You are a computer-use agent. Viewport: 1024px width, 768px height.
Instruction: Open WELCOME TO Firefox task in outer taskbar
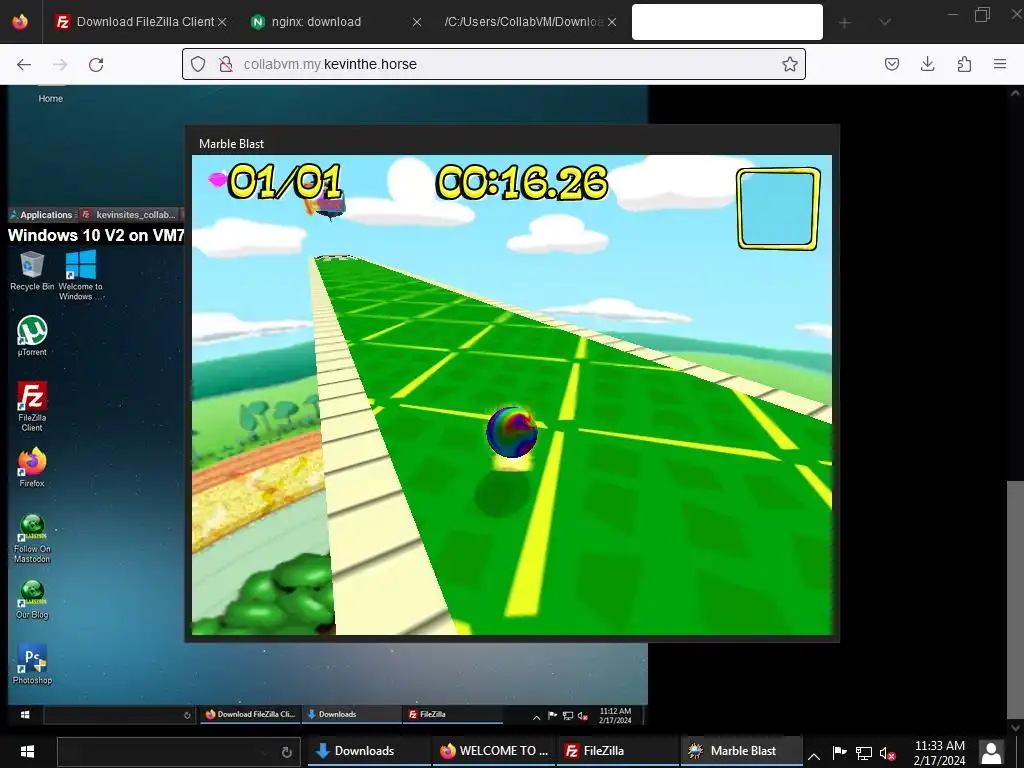click(x=493, y=751)
